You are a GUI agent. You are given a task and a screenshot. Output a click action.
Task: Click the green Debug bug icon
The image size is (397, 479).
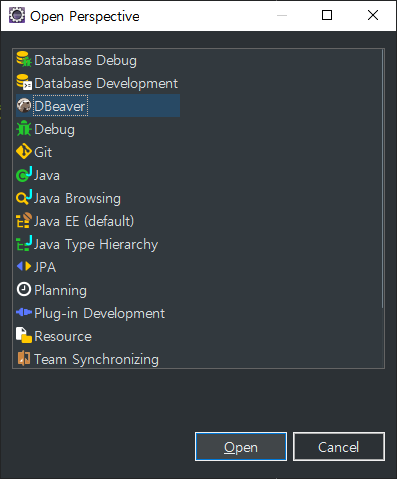(24, 129)
